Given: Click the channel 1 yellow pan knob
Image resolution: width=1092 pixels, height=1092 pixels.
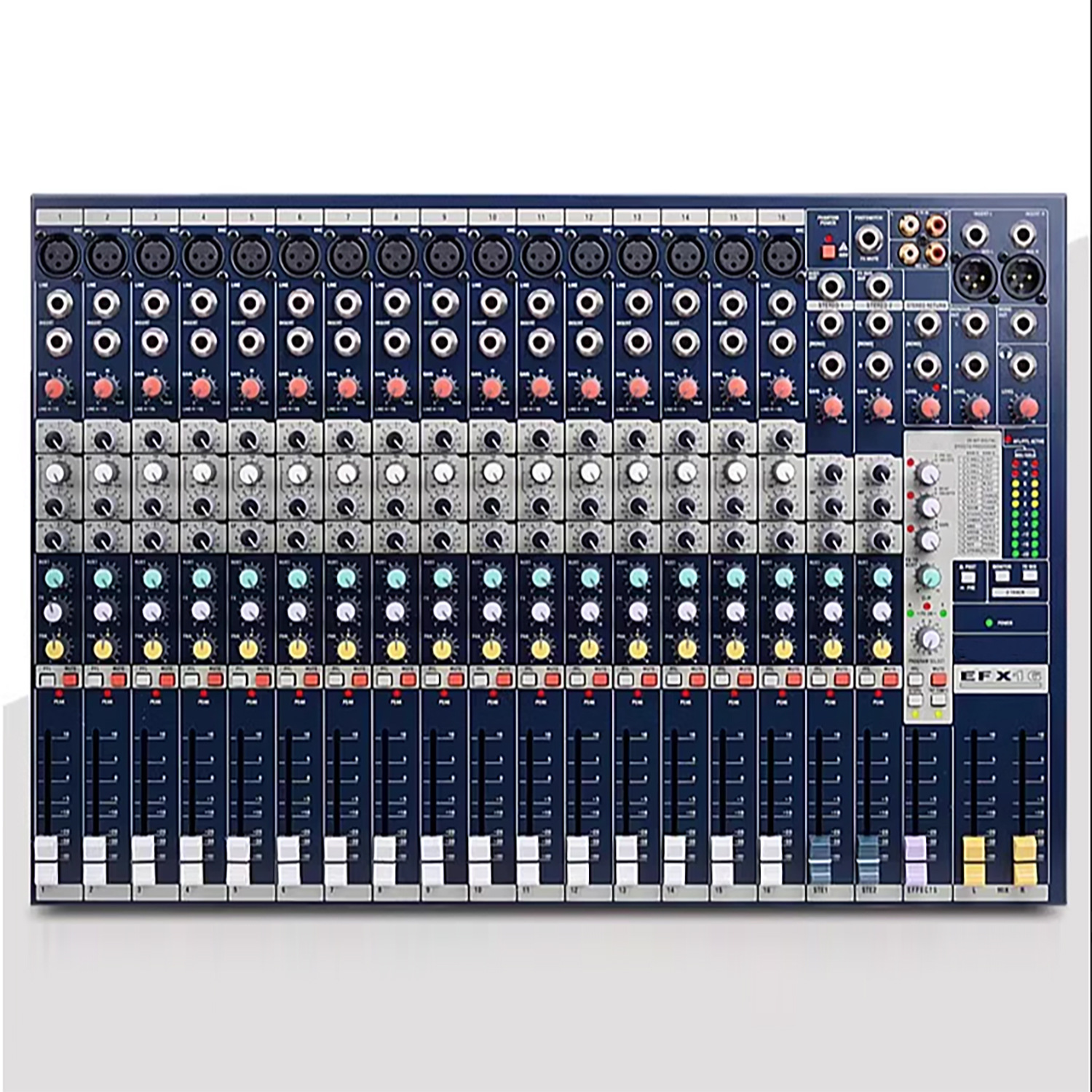Looking at the screenshot, I should pos(55,649).
